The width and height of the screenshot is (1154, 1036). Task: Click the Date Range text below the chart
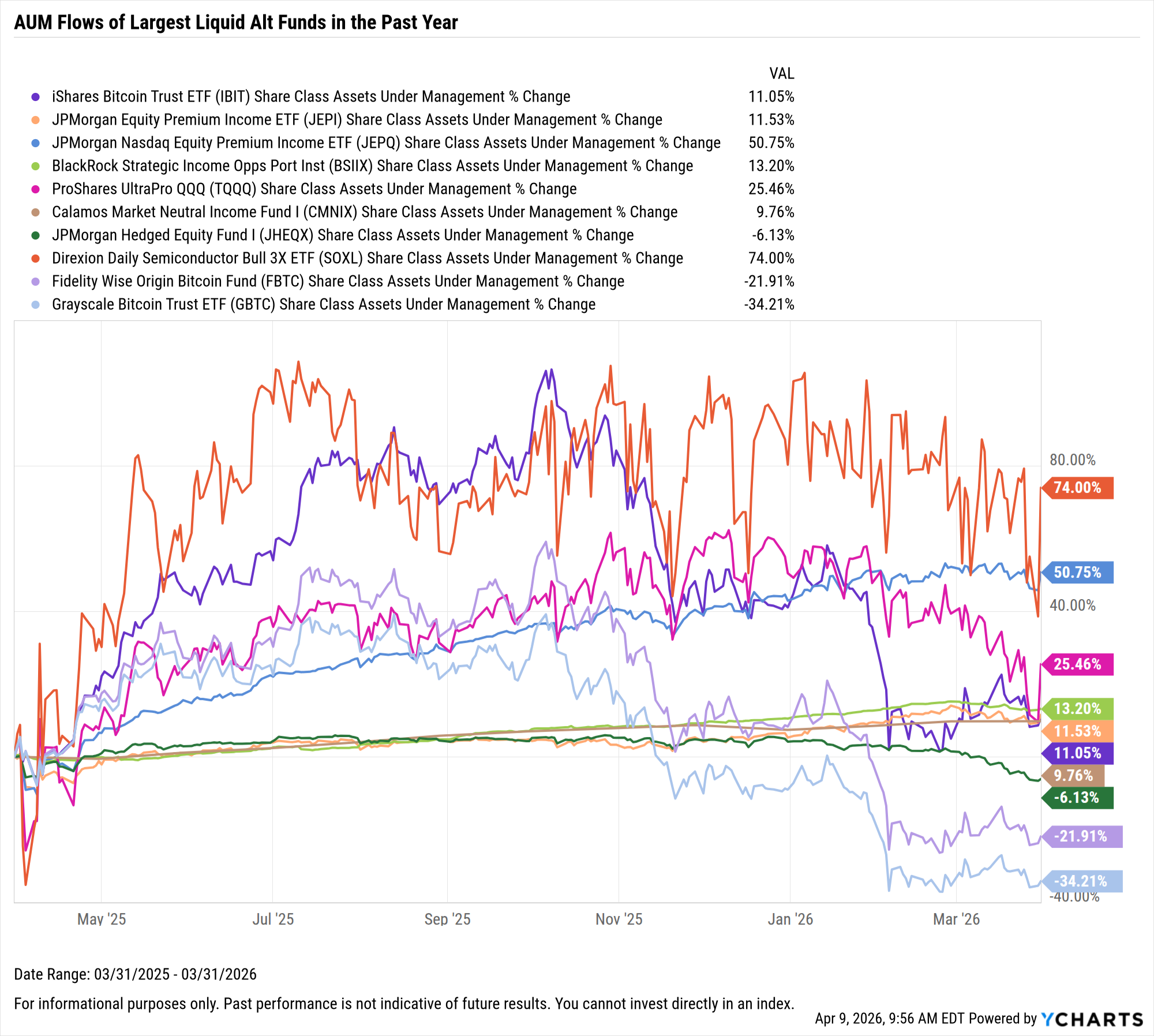[135, 974]
